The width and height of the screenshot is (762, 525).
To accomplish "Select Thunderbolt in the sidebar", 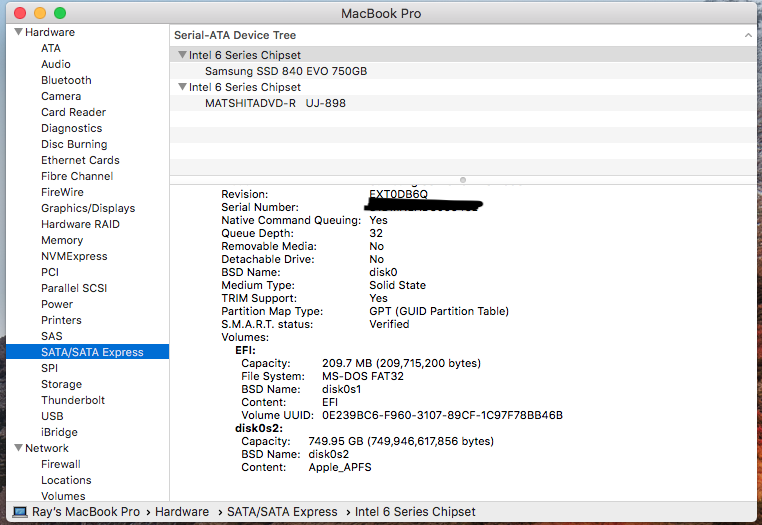I will click(x=73, y=400).
